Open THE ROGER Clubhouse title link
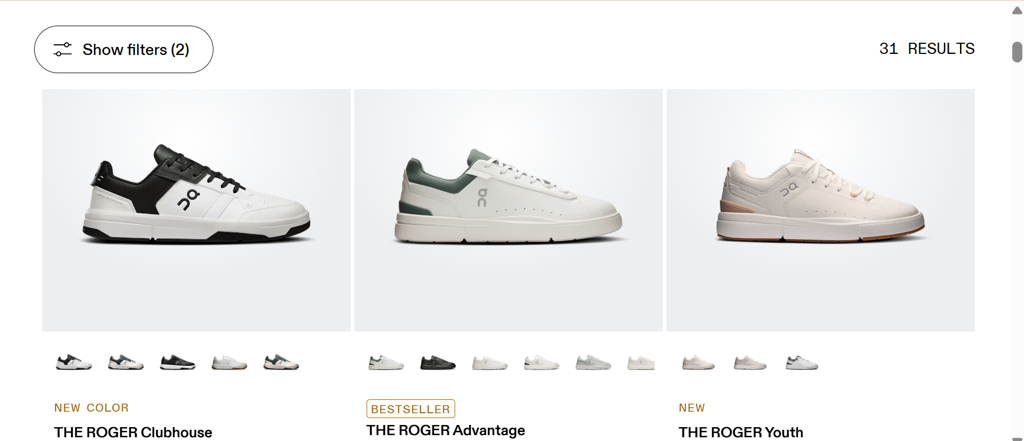1024x441 pixels. click(133, 432)
